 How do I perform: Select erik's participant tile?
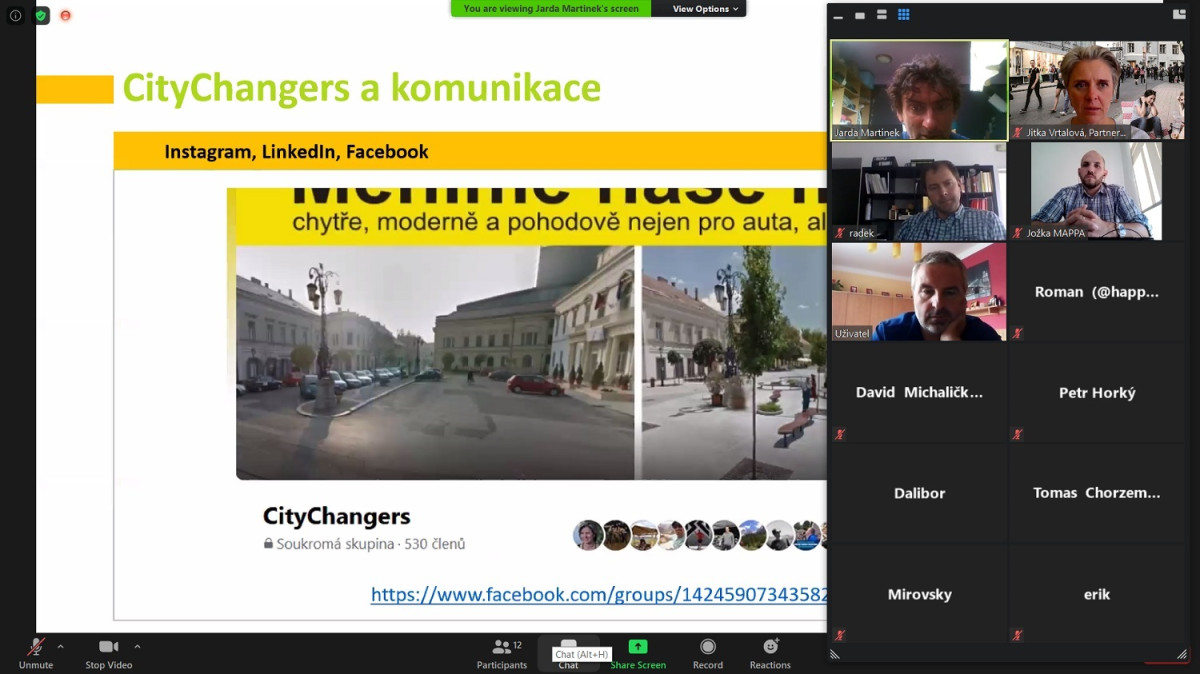(x=1097, y=594)
